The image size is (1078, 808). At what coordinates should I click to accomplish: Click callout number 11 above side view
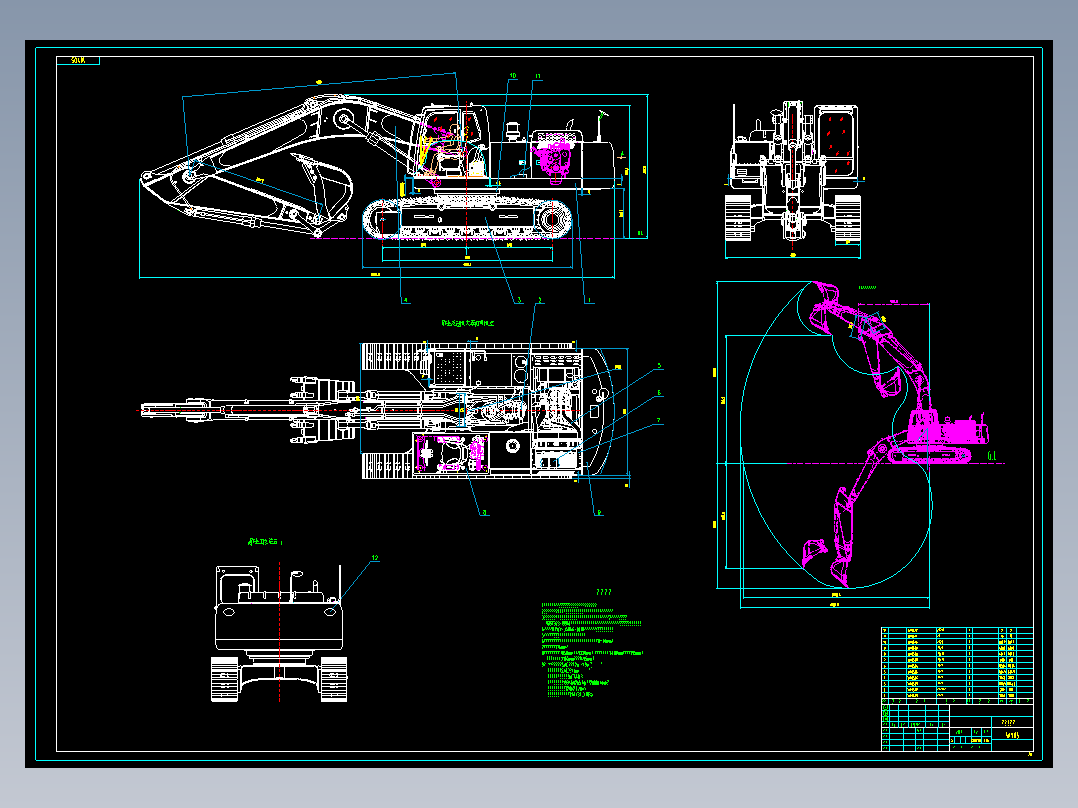pyautogui.click(x=538, y=76)
